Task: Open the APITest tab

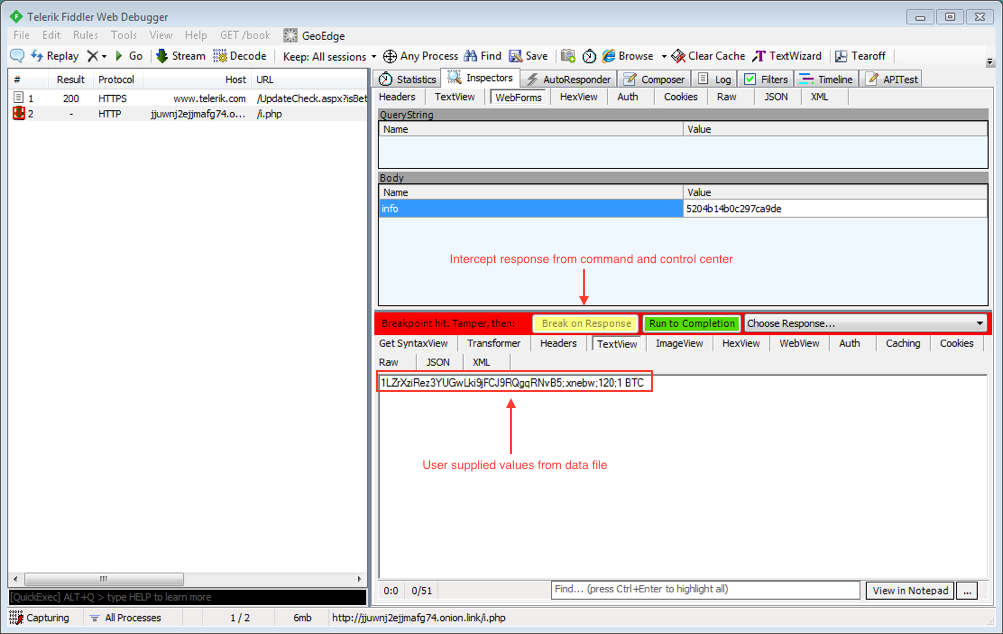Action: click(892, 79)
